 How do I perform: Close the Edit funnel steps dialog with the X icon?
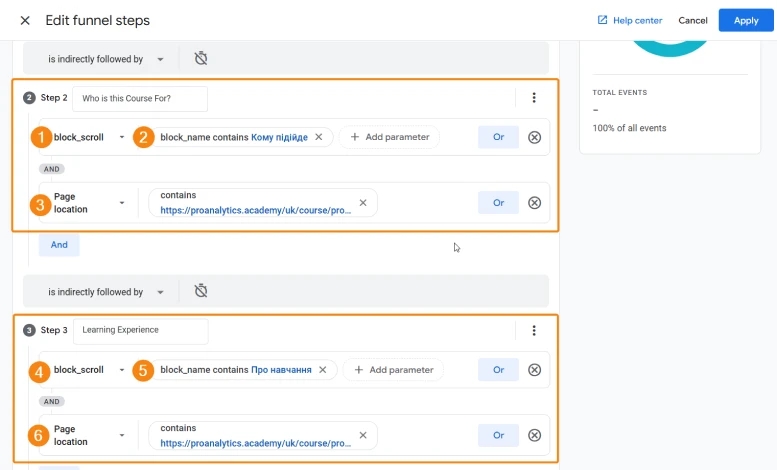25,20
